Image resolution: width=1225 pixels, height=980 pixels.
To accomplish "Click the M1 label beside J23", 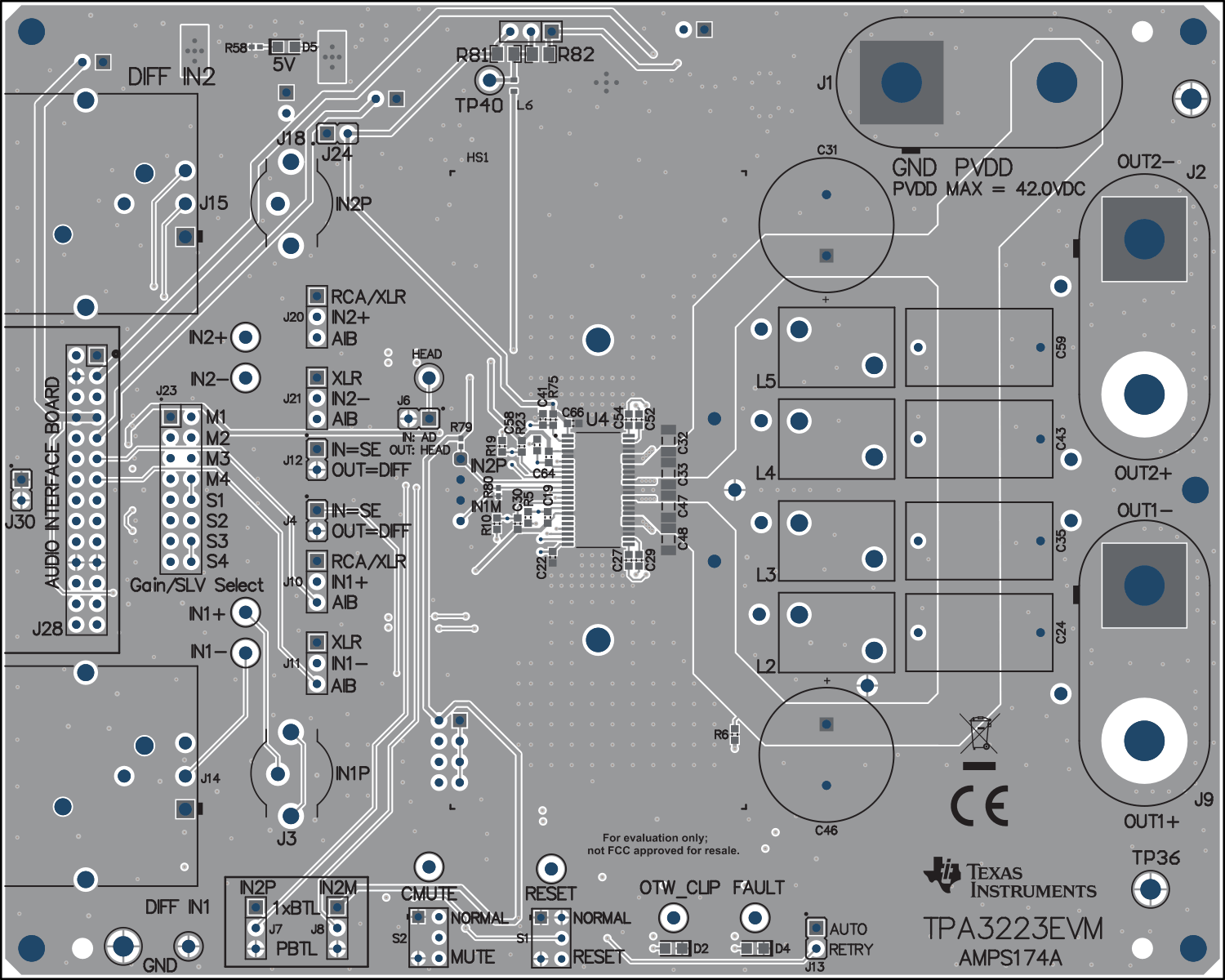I will tap(216, 418).
